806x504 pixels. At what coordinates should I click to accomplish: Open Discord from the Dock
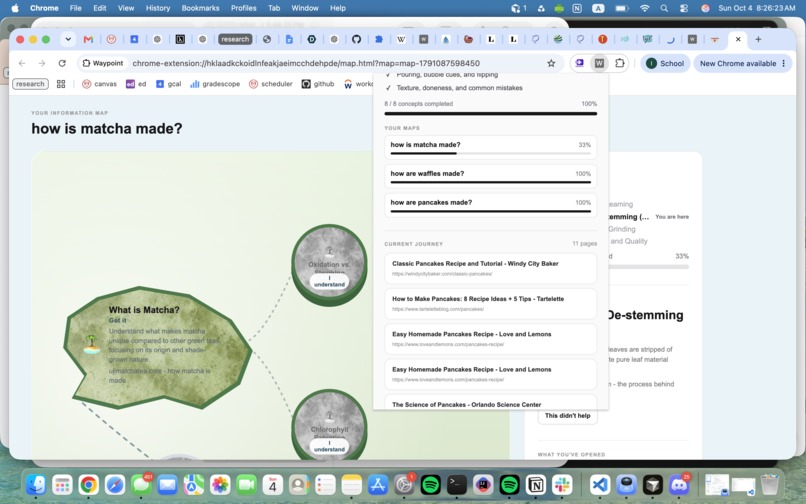[679, 484]
